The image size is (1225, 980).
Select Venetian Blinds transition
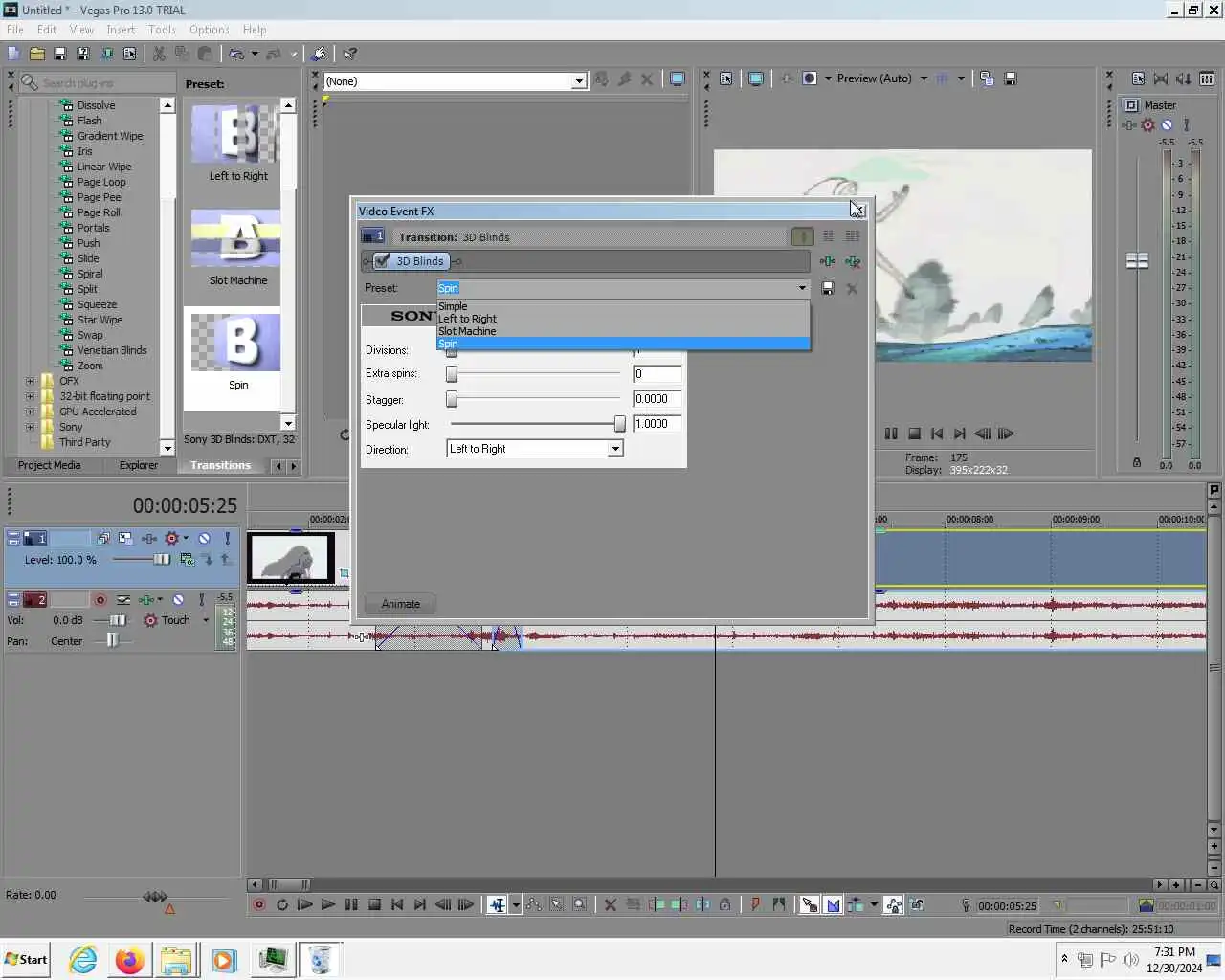pyautogui.click(x=112, y=350)
